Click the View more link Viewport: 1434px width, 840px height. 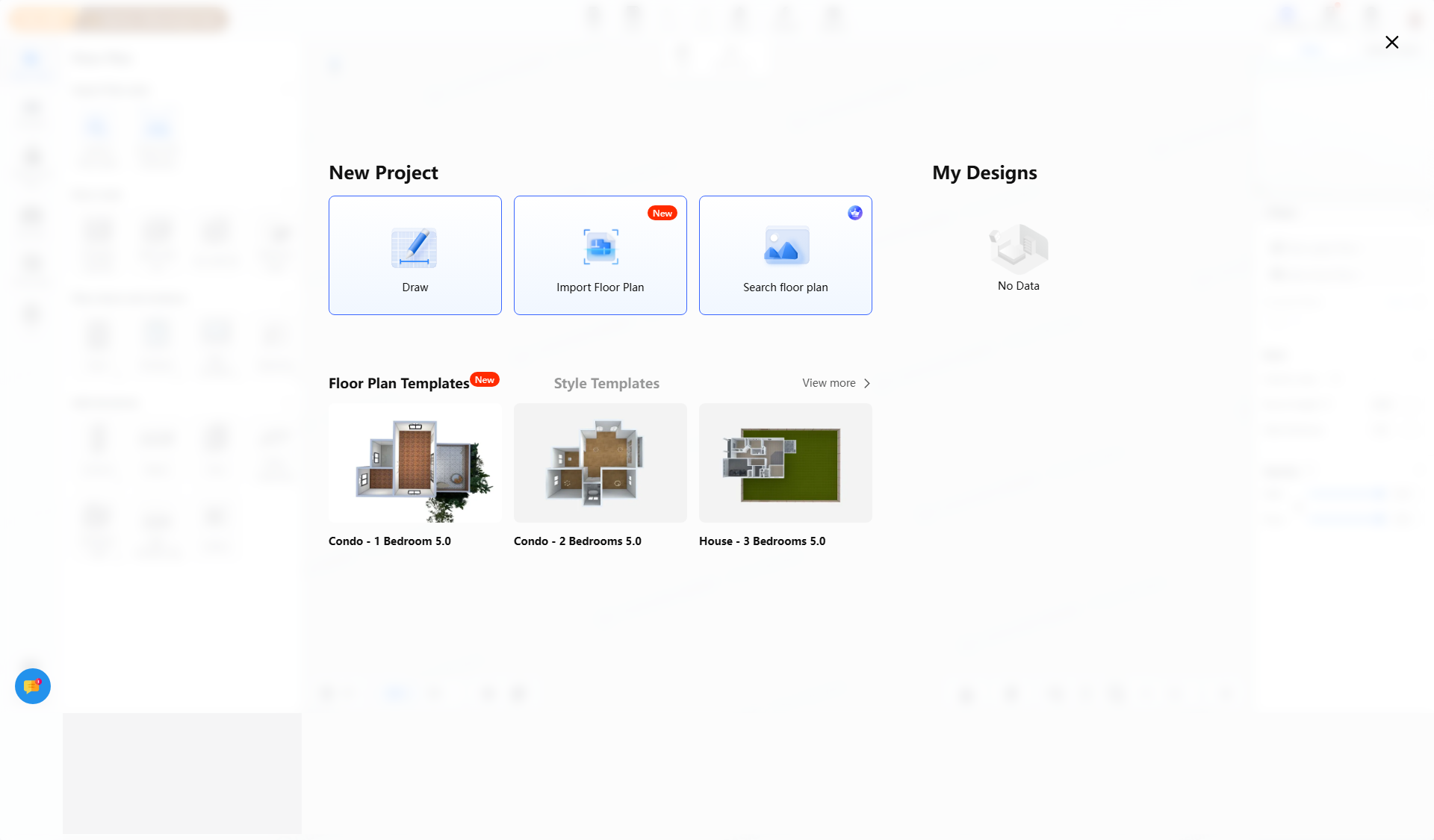coord(828,383)
